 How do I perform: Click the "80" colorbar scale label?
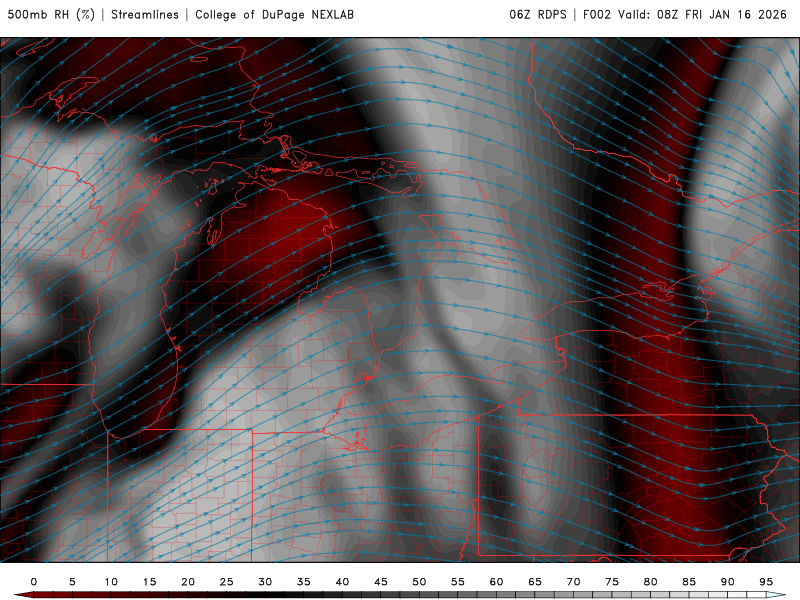tap(651, 582)
